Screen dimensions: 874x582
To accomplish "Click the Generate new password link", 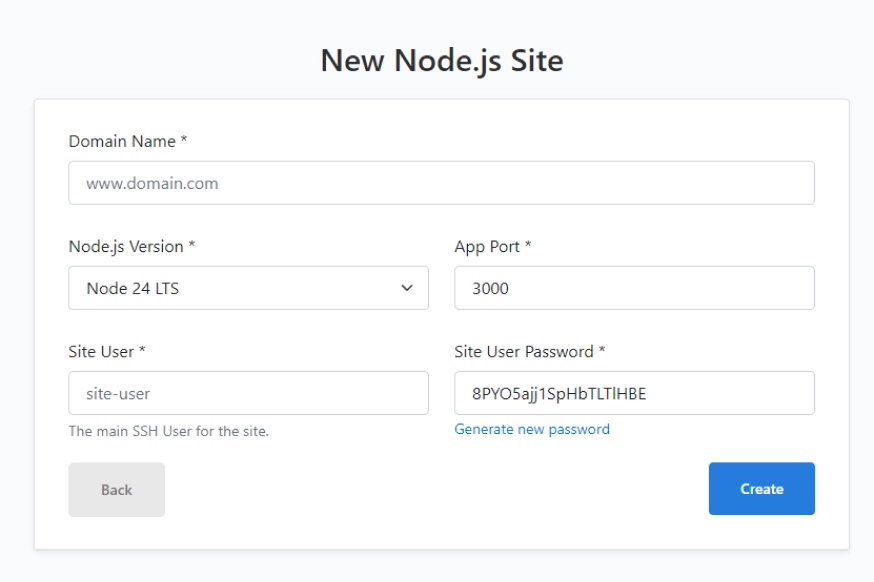I will [x=532, y=429].
